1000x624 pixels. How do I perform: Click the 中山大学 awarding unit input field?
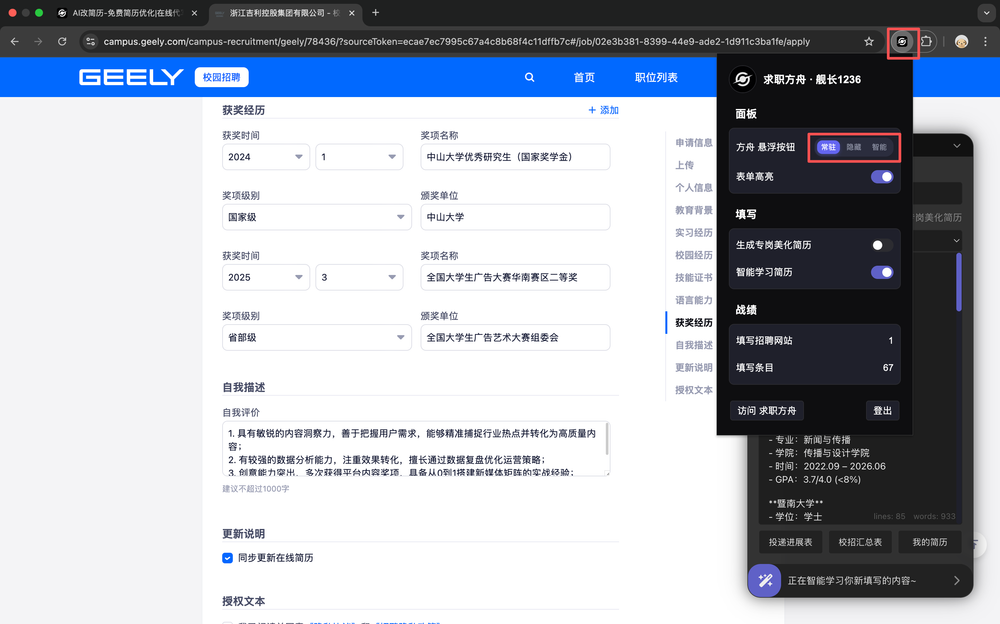(x=515, y=217)
